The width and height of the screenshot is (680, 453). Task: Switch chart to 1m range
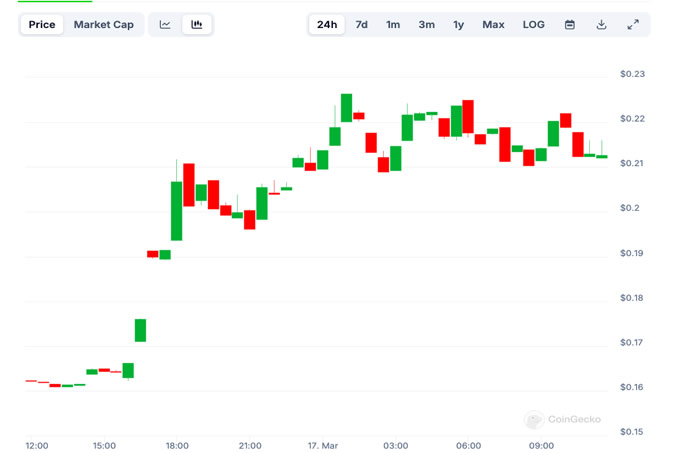(393, 25)
